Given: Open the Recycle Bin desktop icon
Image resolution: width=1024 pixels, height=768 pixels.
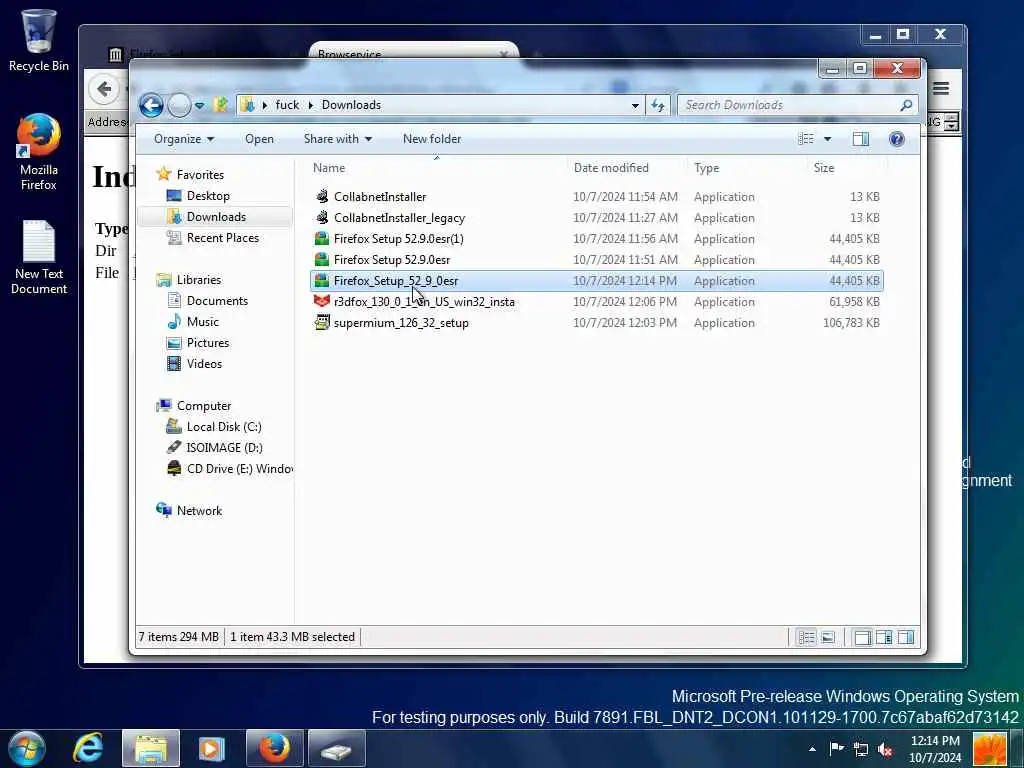Looking at the screenshot, I should tap(39, 40).
